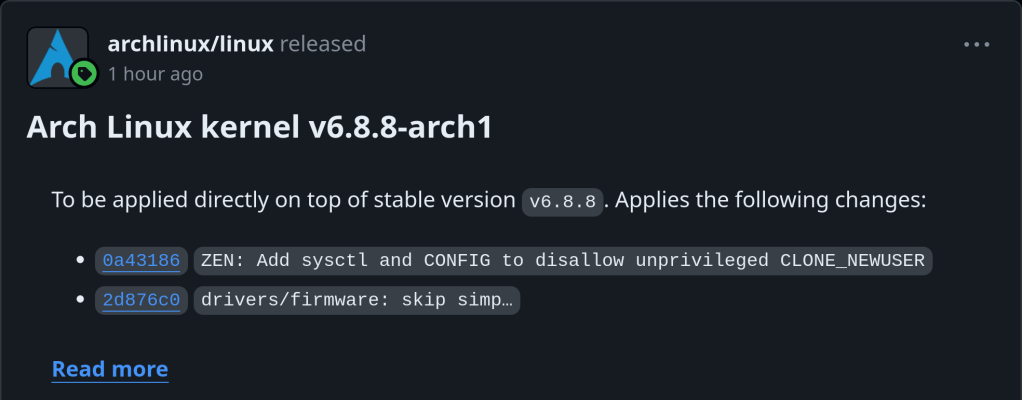Image resolution: width=1022 pixels, height=400 pixels.
Task: Click the word "released" in the header
Action: point(323,44)
